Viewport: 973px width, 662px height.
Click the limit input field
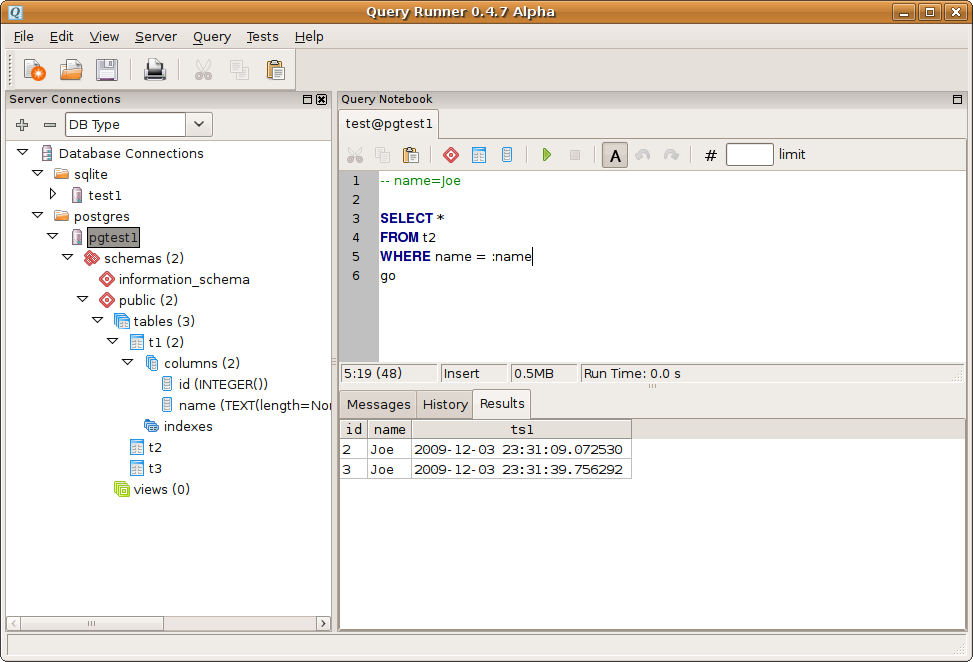click(x=750, y=154)
